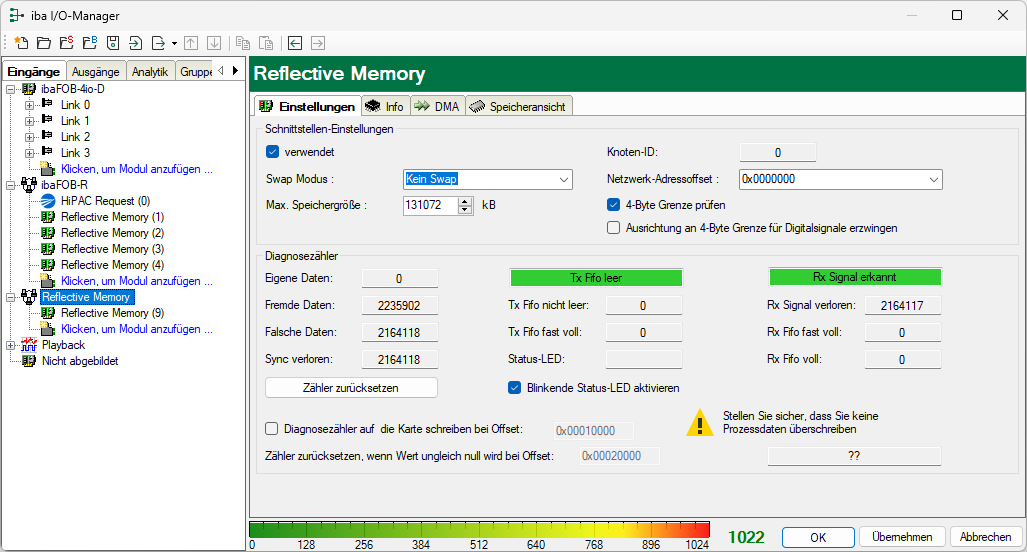
Task: Click the save configuration disk icon
Action: (112, 43)
